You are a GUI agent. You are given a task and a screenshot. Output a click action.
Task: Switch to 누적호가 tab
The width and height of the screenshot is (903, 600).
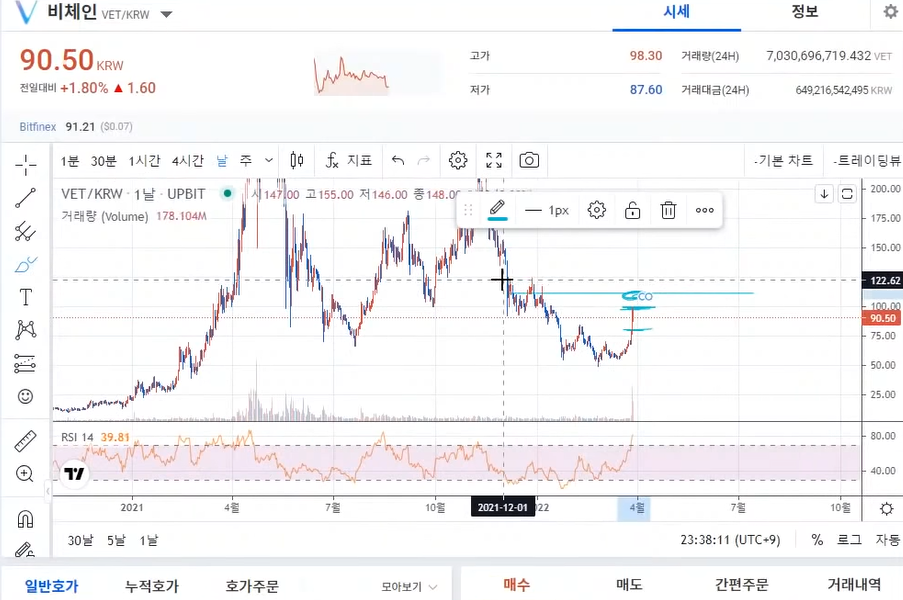click(151, 586)
